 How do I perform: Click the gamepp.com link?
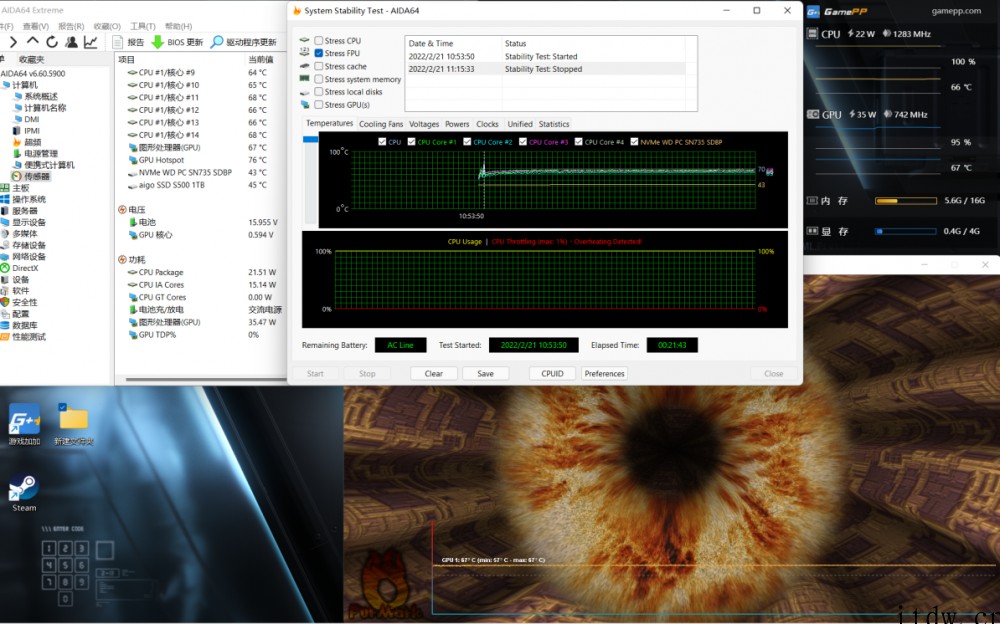[x=956, y=11]
